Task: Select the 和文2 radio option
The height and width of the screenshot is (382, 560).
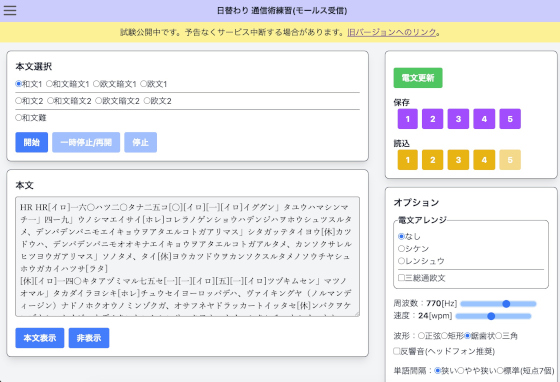Action: (x=18, y=101)
